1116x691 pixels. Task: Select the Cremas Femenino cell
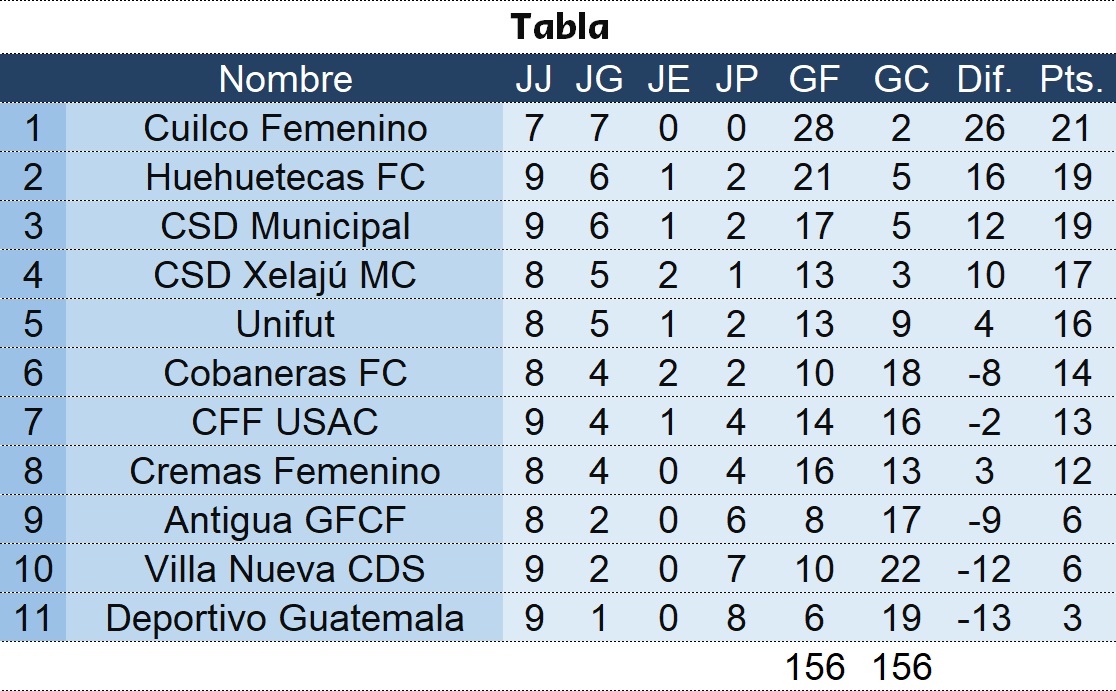tap(285, 471)
